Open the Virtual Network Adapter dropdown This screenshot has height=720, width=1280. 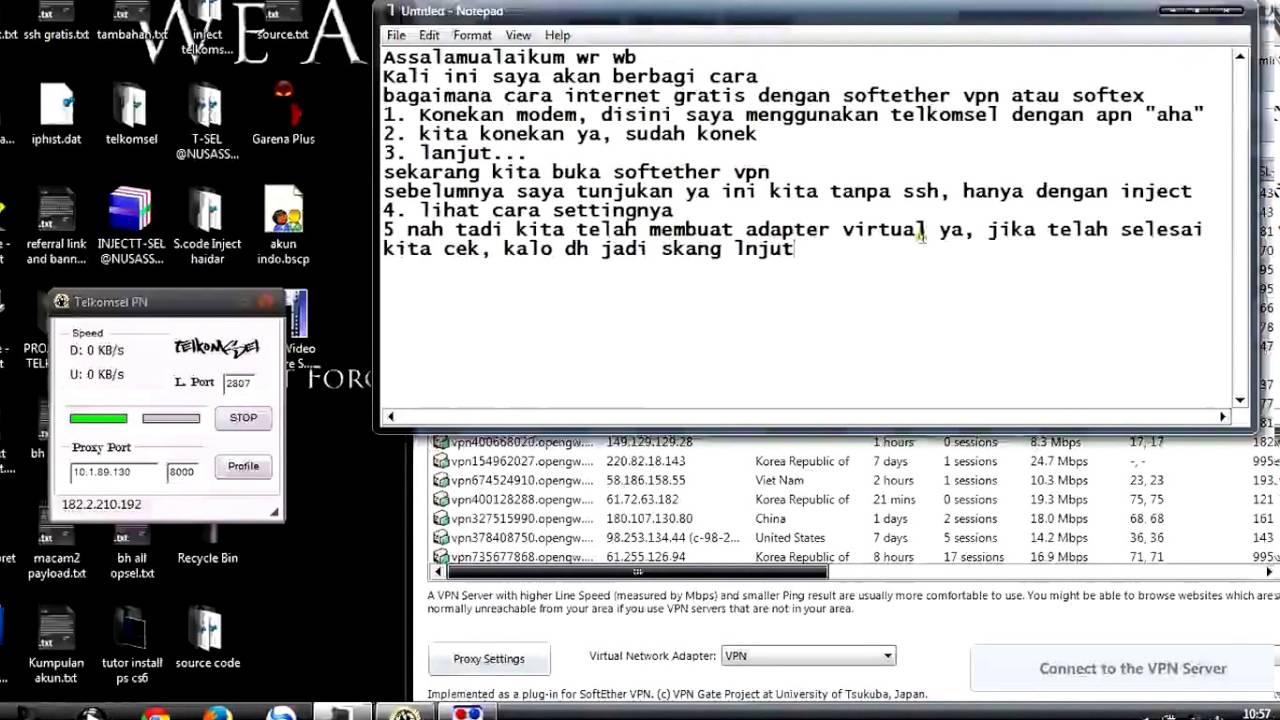(808, 656)
